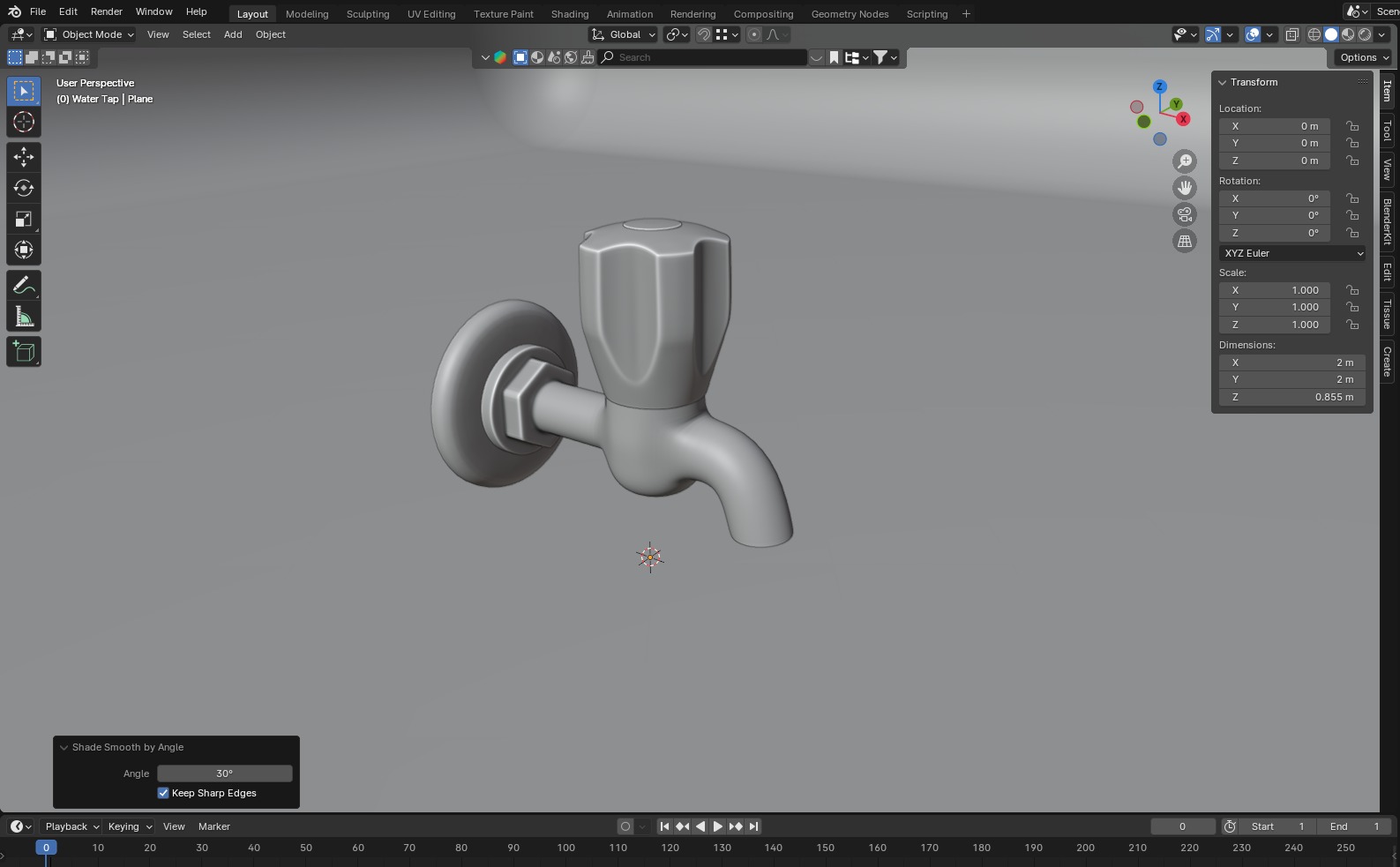Set select mode to Extend icon
Viewport: 1400px width, 867px height.
point(32,57)
